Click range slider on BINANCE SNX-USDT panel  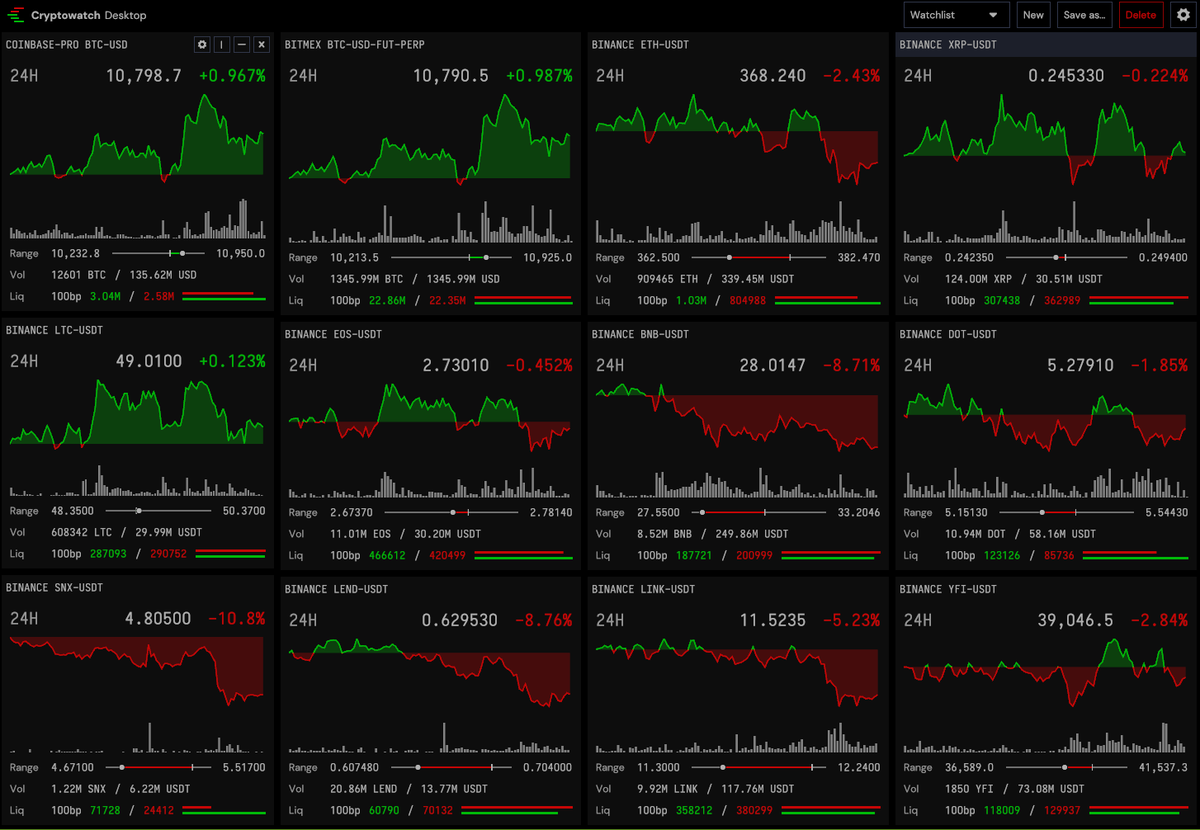tap(157, 768)
